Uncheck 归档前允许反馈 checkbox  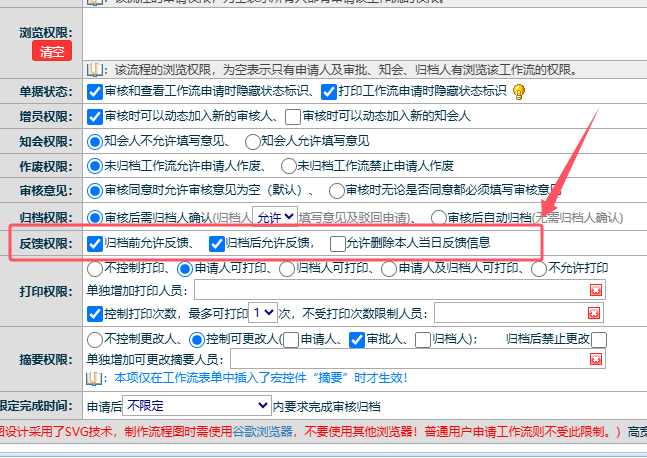95,242
